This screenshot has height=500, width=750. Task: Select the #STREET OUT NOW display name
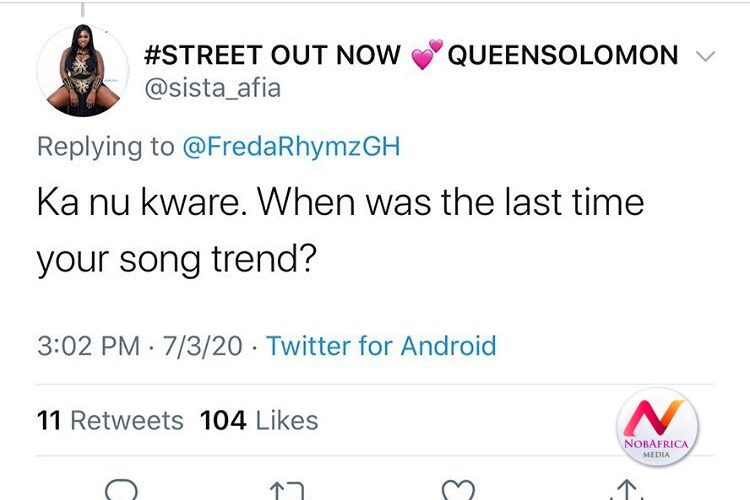[x=274, y=56]
